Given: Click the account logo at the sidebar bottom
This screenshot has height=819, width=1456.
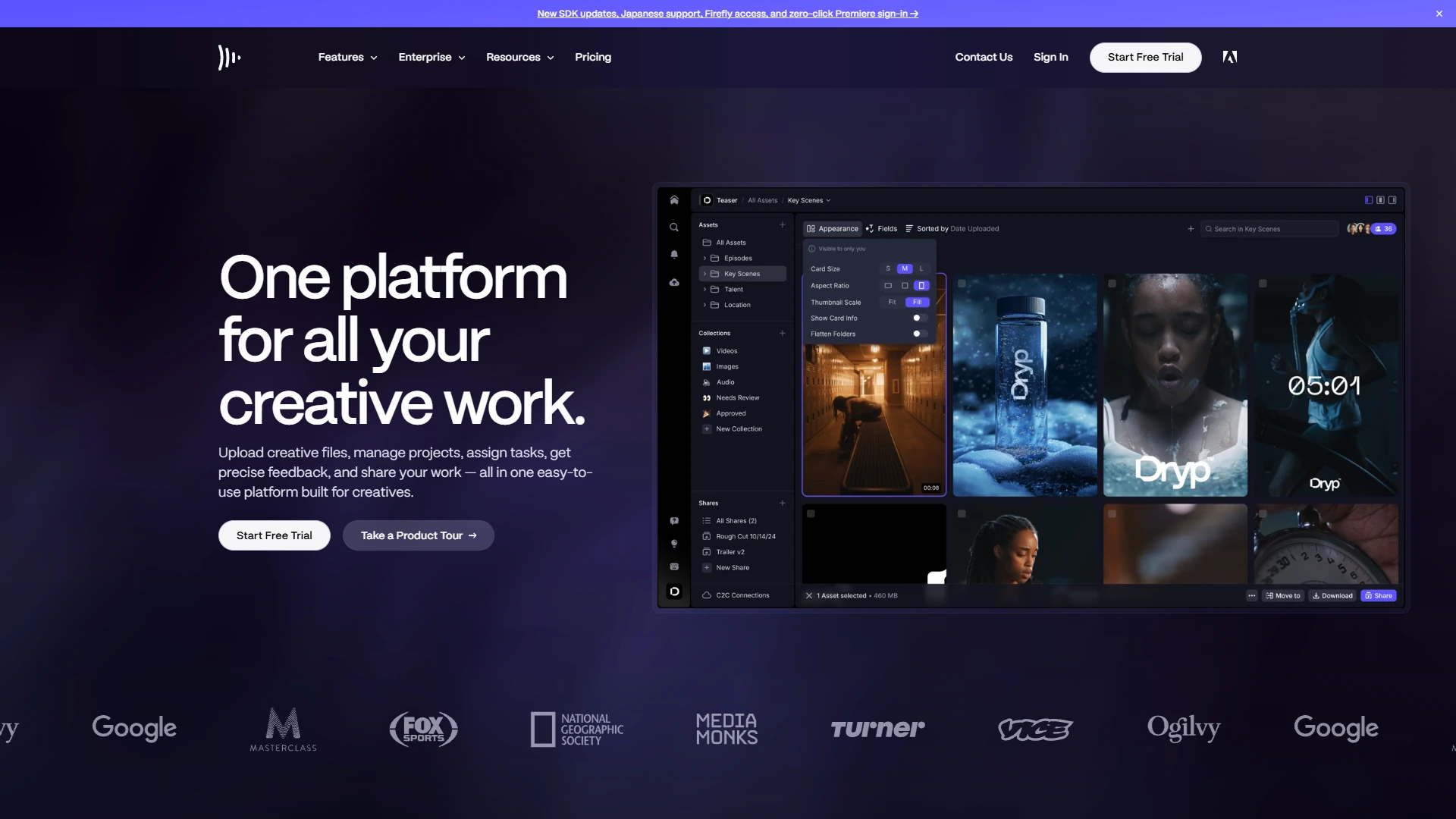Looking at the screenshot, I should point(674,591).
